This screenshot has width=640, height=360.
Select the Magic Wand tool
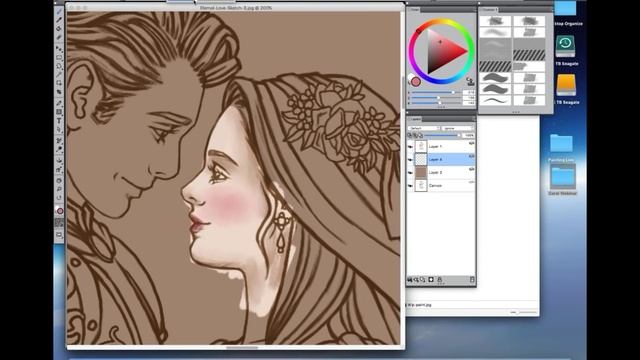point(59,74)
